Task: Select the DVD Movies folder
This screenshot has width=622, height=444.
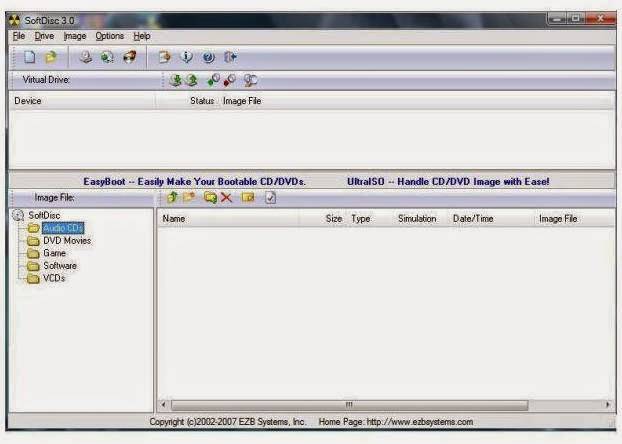Action: tap(66, 241)
